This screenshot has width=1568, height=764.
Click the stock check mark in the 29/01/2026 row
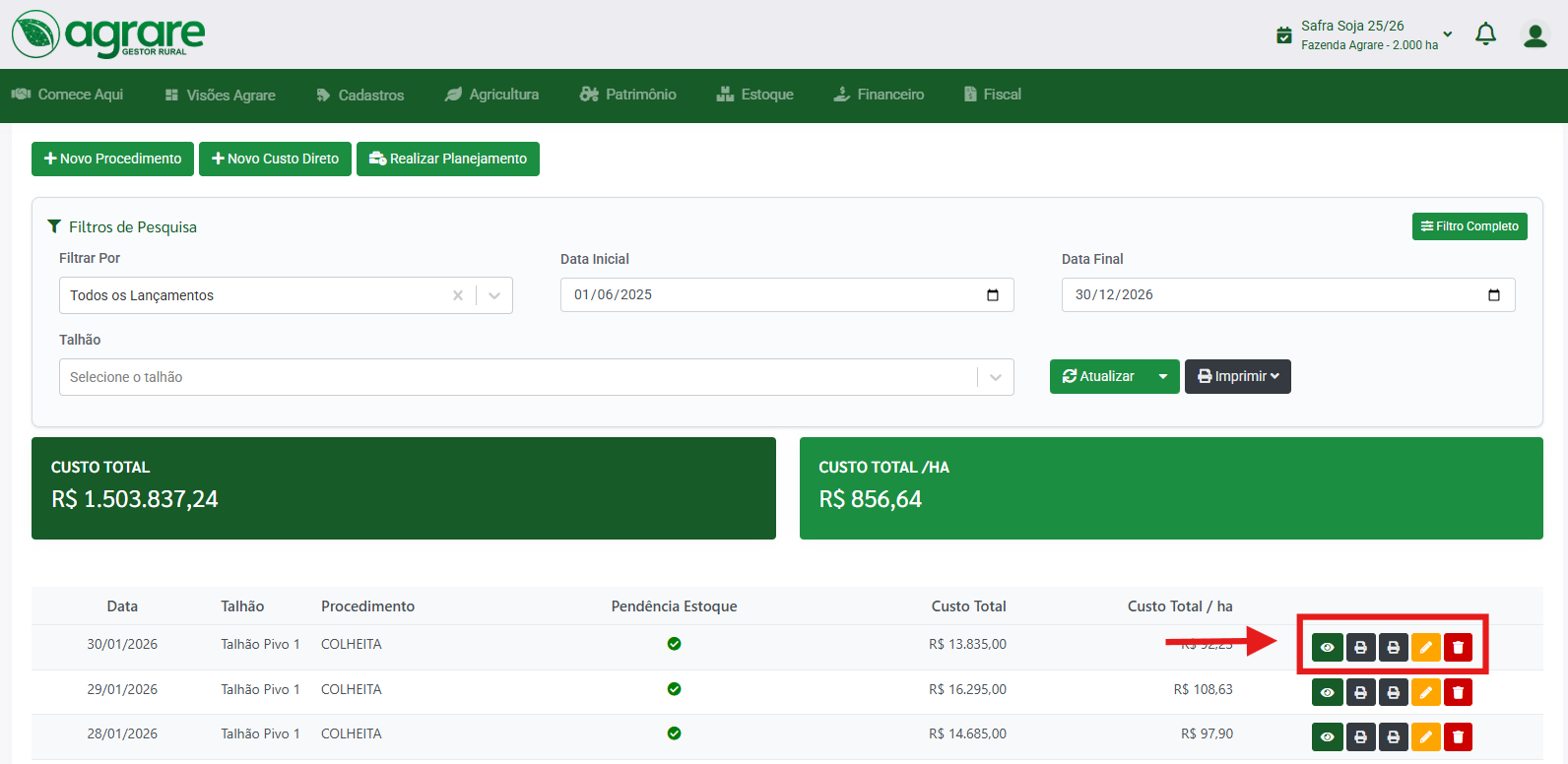[674, 689]
